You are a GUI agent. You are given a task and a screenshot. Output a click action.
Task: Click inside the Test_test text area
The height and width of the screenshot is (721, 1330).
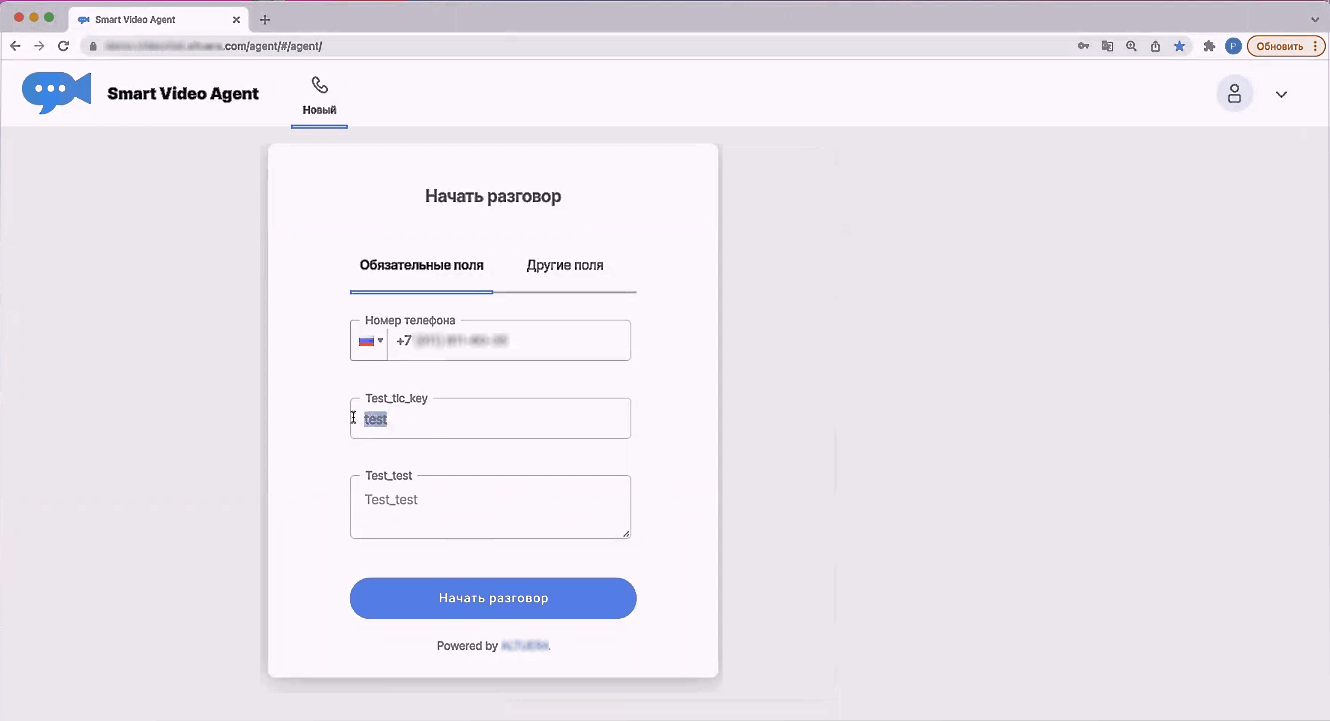click(490, 507)
